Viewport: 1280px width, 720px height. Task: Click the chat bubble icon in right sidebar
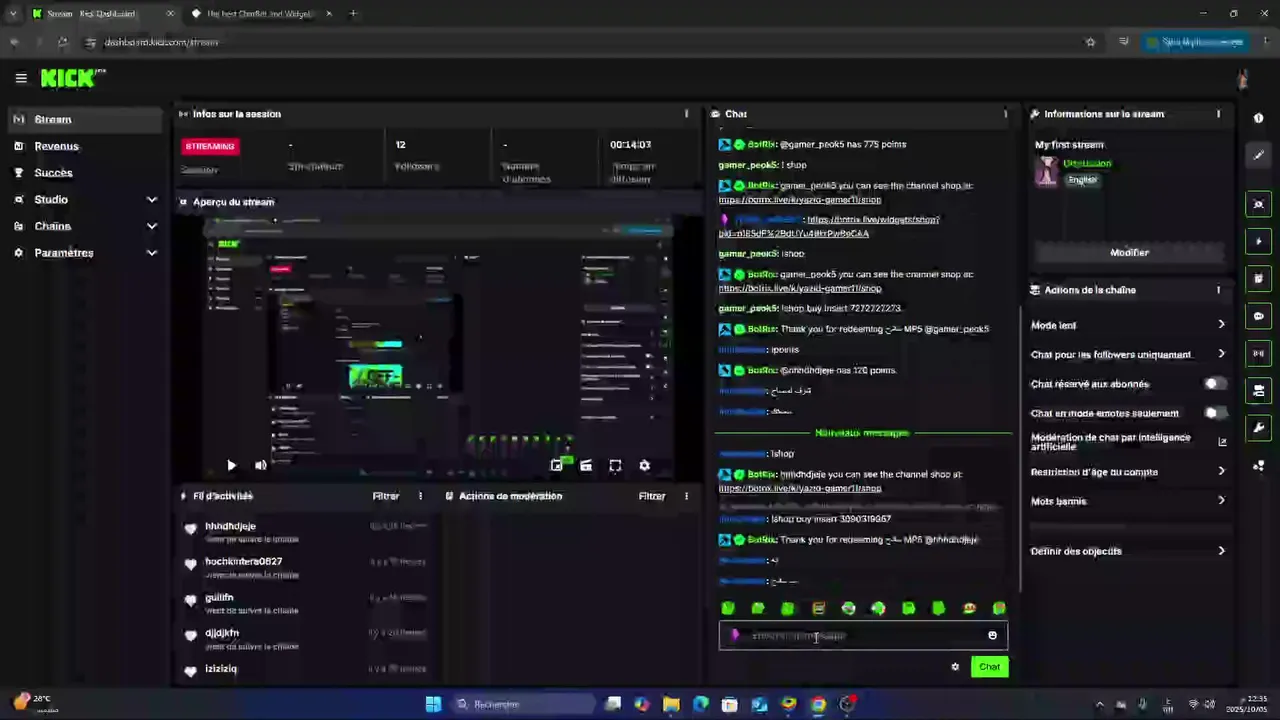(x=1258, y=316)
